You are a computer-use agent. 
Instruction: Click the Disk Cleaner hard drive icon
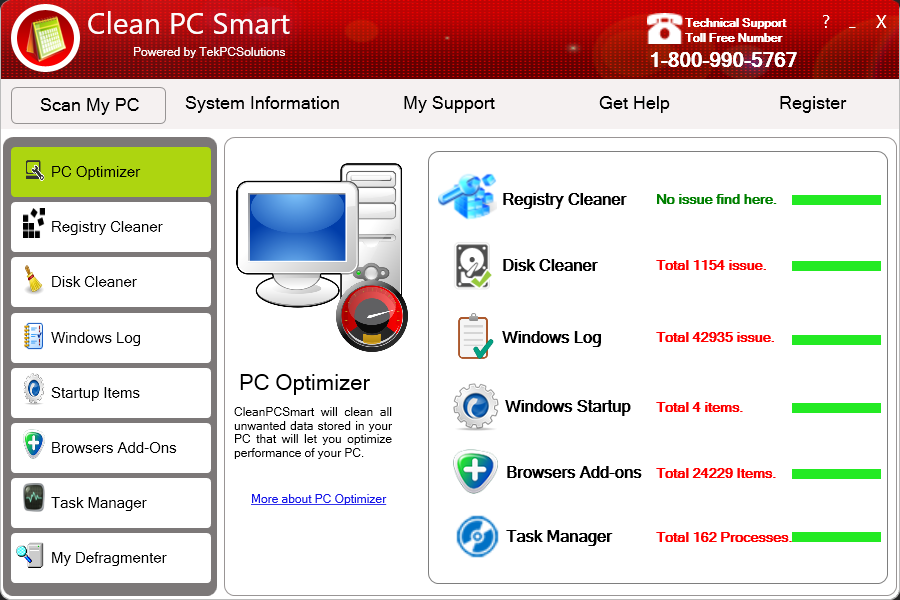pos(472,266)
